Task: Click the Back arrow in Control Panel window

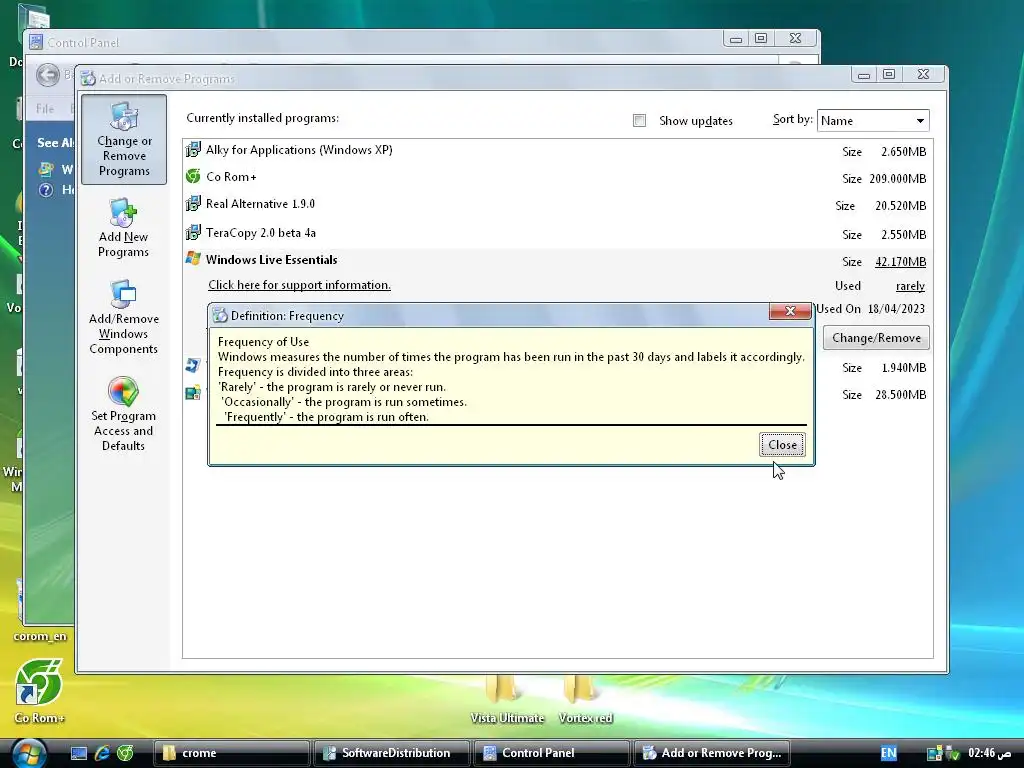Action: click(x=48, y=75)
